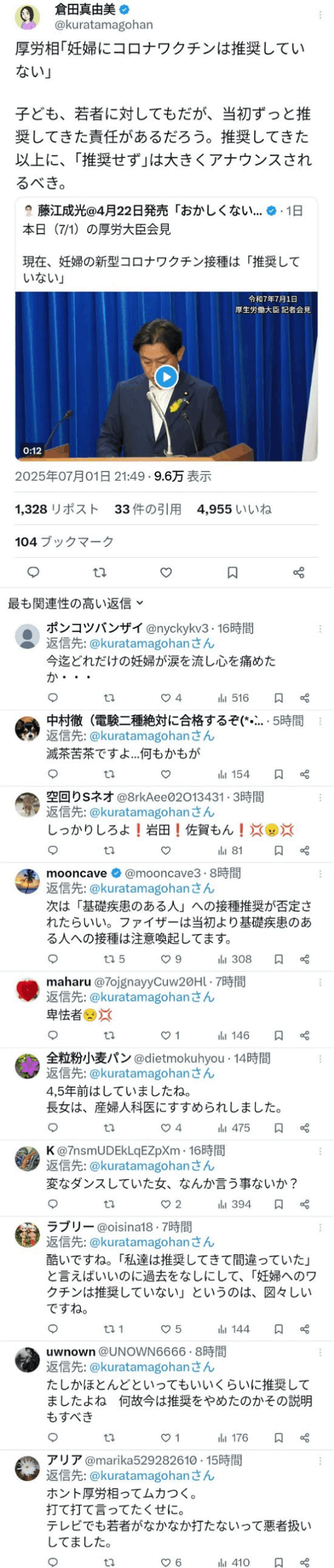Image resolution: width=334 pixels, height=1568 pixels.
Task: Play the embedded press conference video
Action: [x=166, y=377]
